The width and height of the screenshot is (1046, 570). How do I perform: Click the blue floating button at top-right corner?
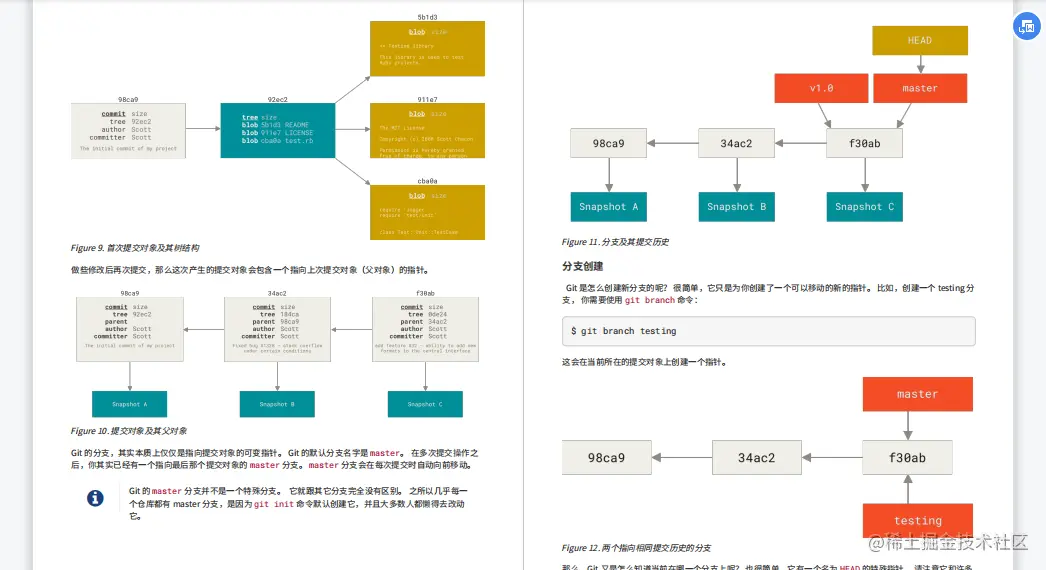click(x=1027, y=27)
